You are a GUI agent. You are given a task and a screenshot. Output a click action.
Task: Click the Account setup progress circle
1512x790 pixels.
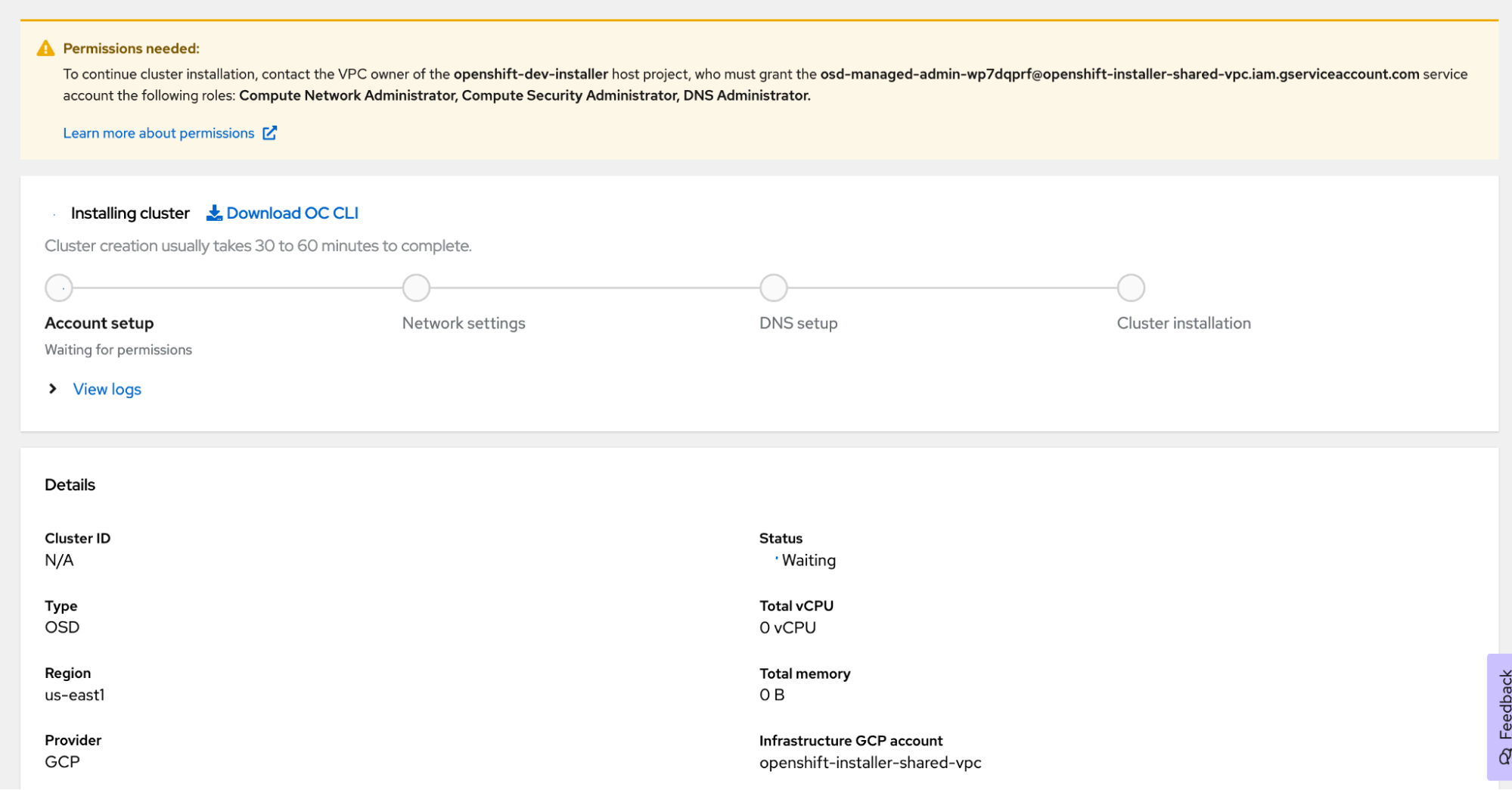(x=58, y=288)
